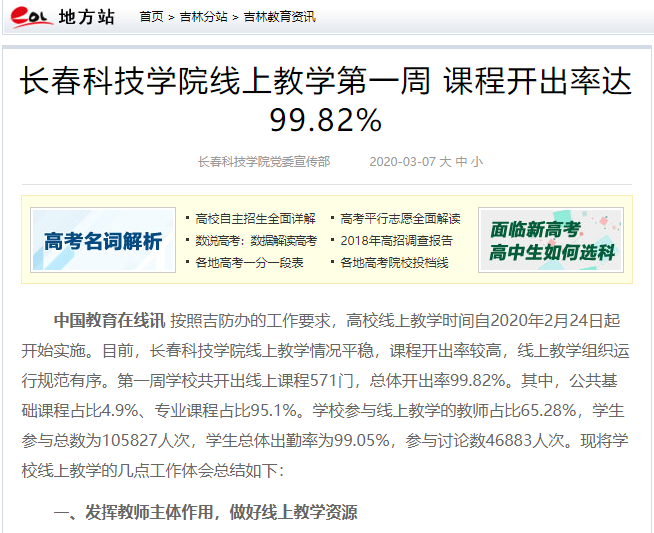Open the 地方站 site title
Screen dimensions: 654x533
pos(87,17)
